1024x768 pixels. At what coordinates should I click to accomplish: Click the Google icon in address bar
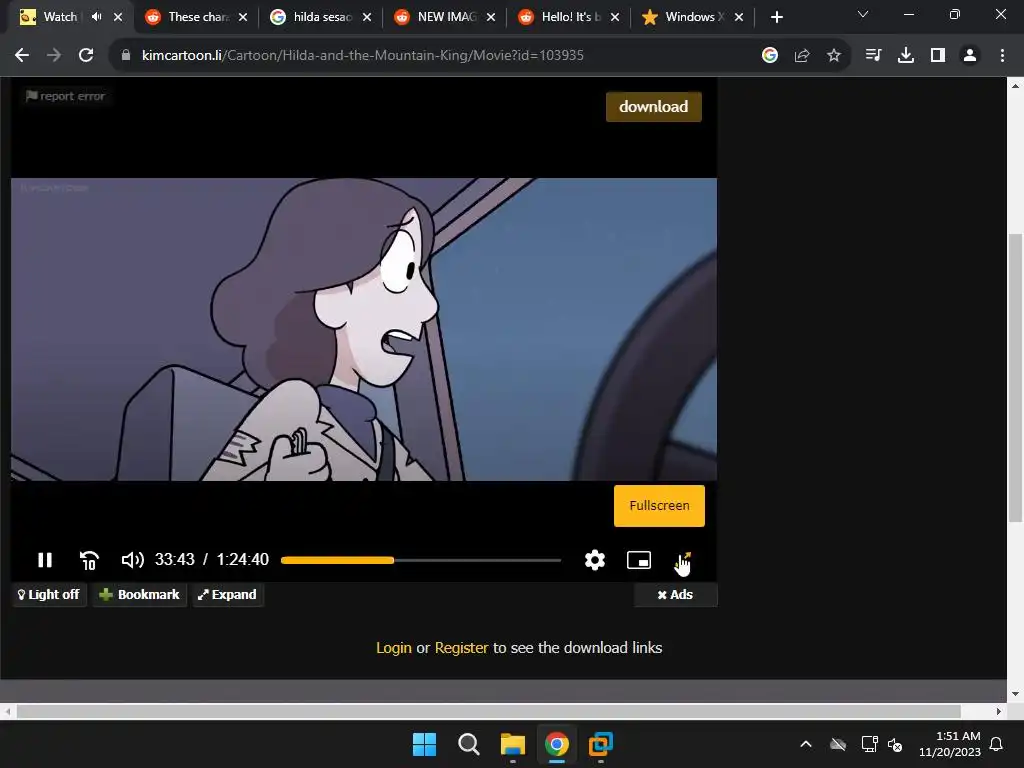[770, 56]
